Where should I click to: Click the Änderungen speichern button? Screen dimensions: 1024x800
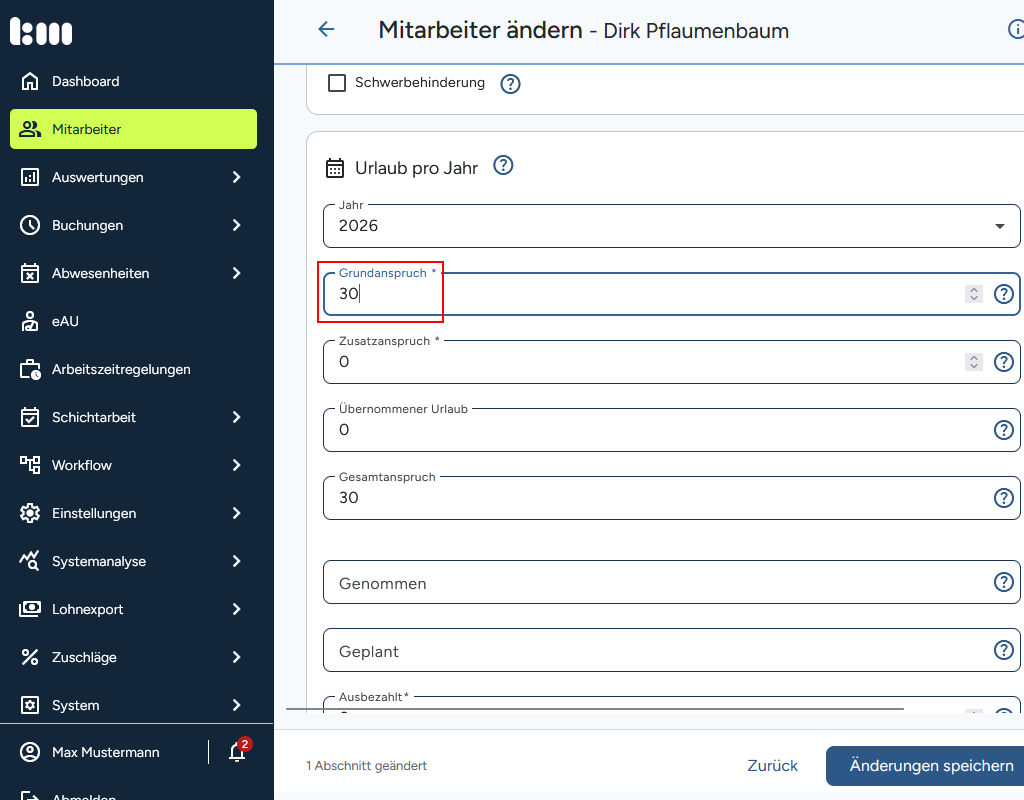tap(927, 765)
